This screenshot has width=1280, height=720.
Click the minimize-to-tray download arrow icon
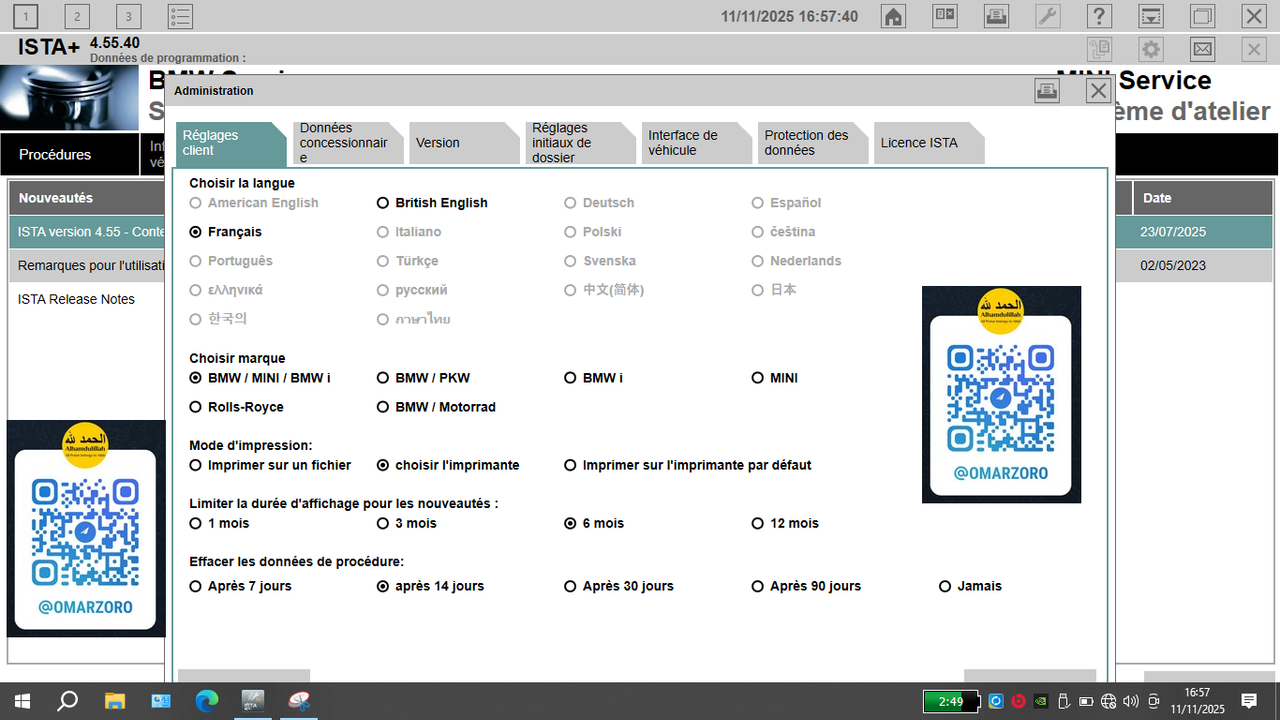pyautogui.click(x=1151, y=16)
